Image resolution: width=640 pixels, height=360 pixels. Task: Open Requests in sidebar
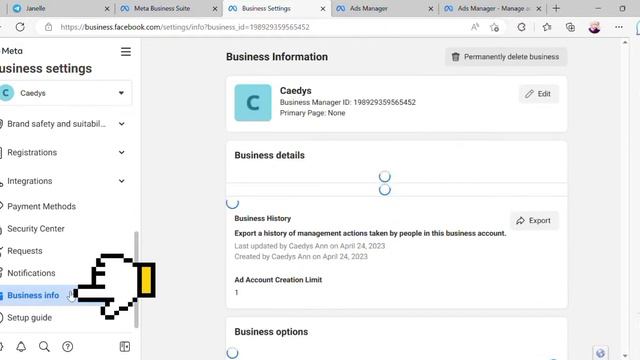point(24,251)
